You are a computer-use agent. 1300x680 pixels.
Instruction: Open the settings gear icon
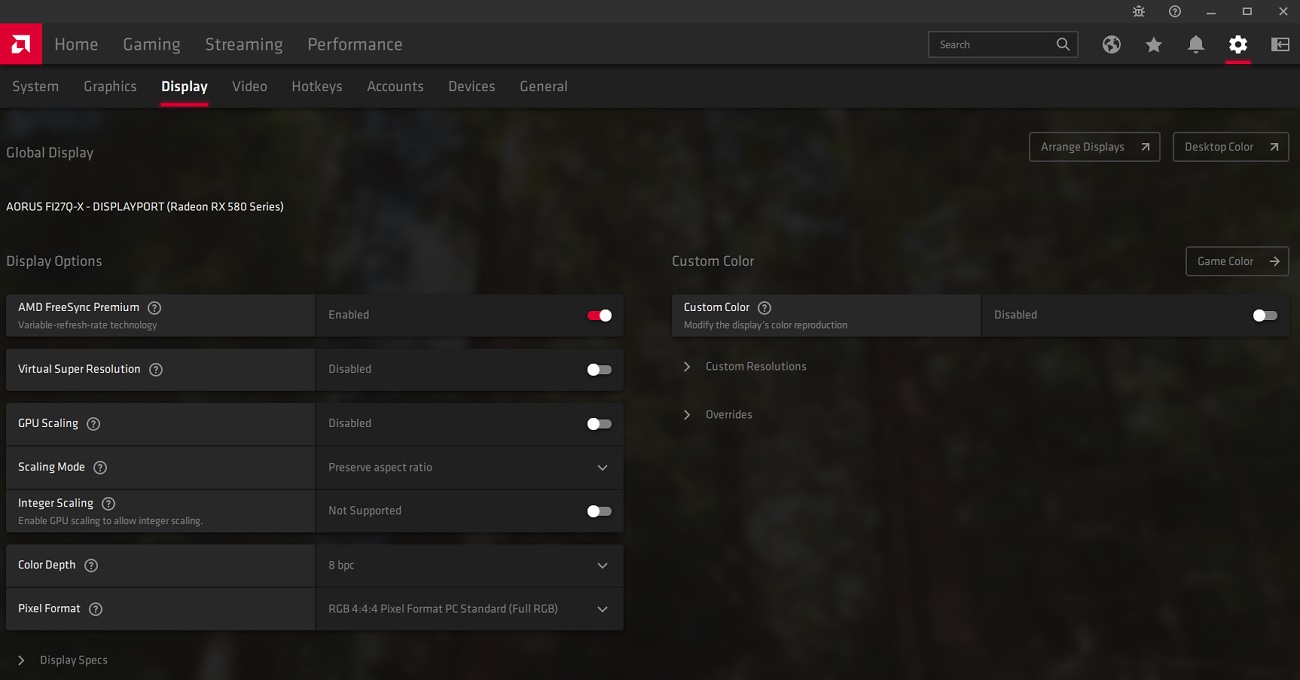(x=1238, y=44)
